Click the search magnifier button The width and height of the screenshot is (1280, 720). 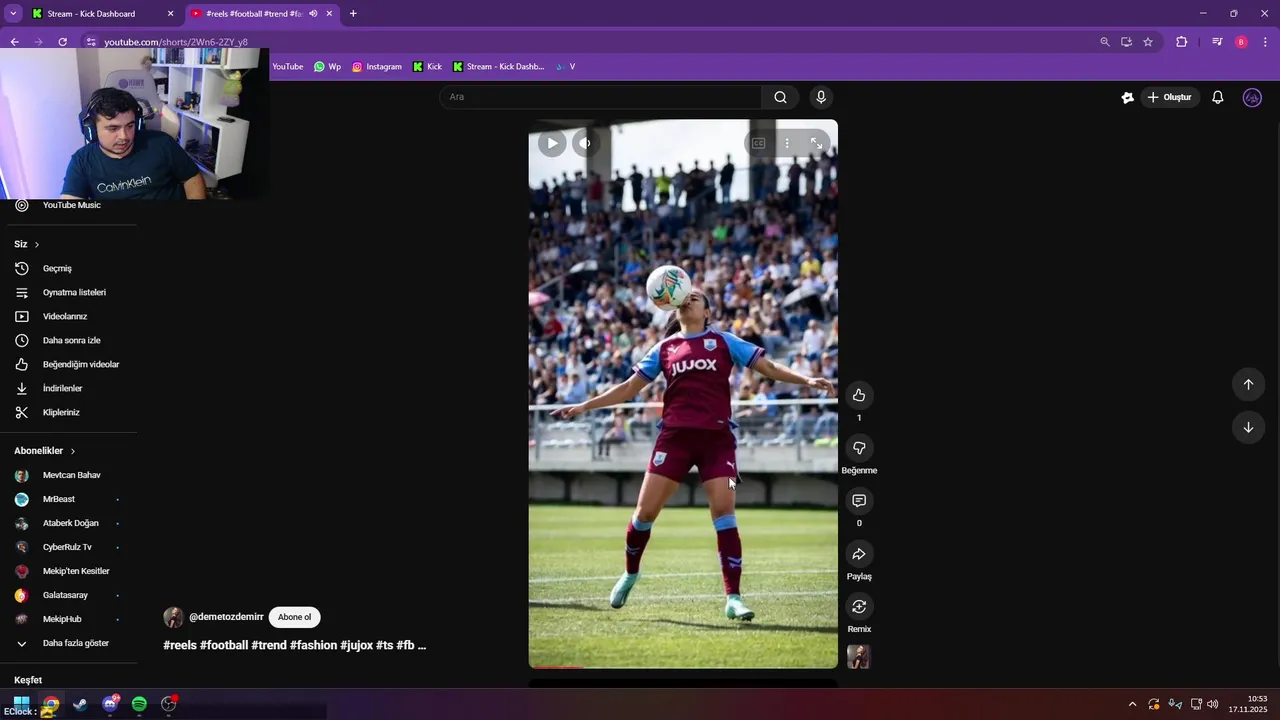pos(780,97)
